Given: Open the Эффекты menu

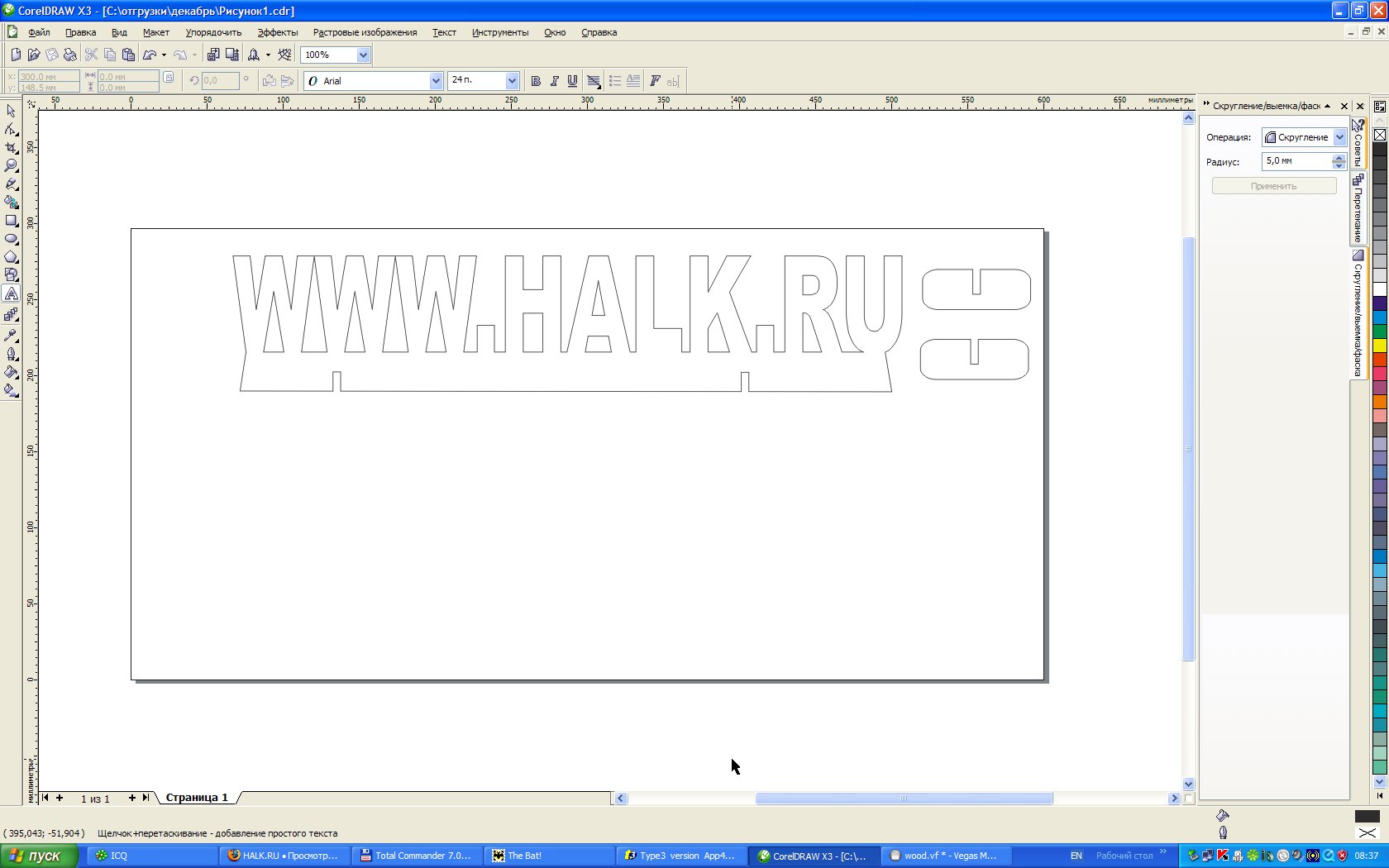Looking at the screenshot, I should 277,33.
